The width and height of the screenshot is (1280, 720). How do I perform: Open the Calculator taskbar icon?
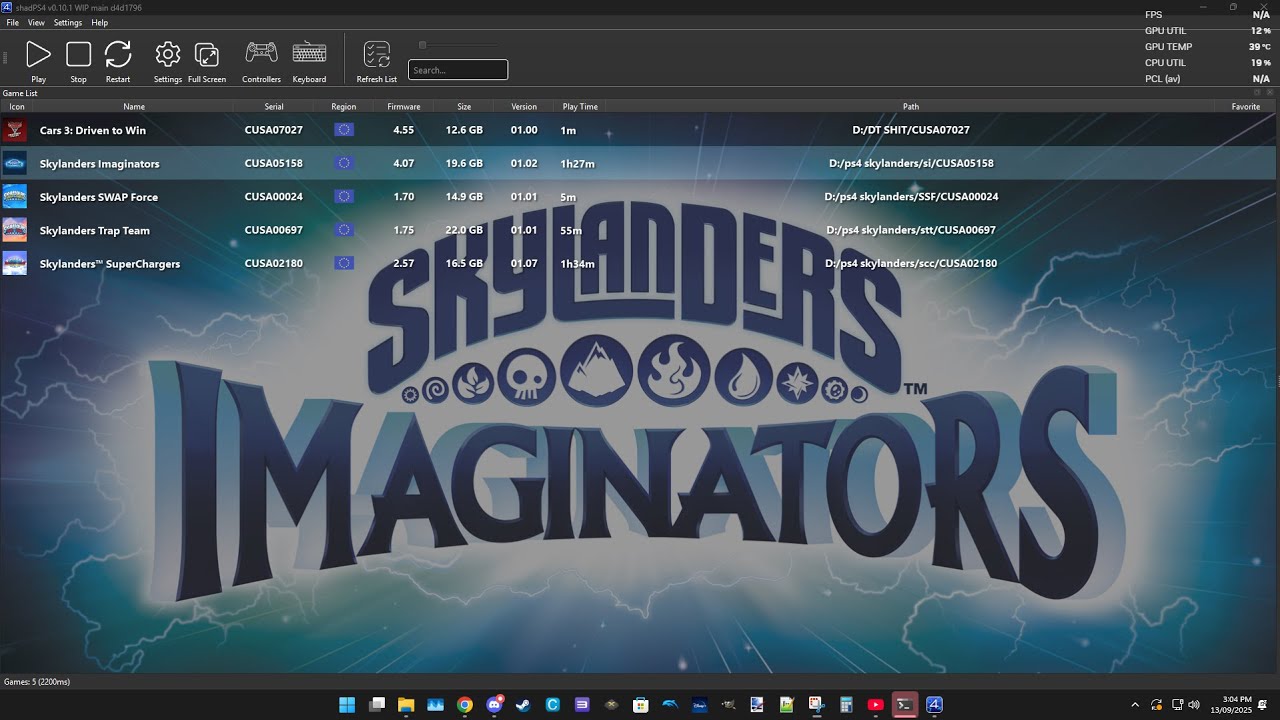point(846,705)
